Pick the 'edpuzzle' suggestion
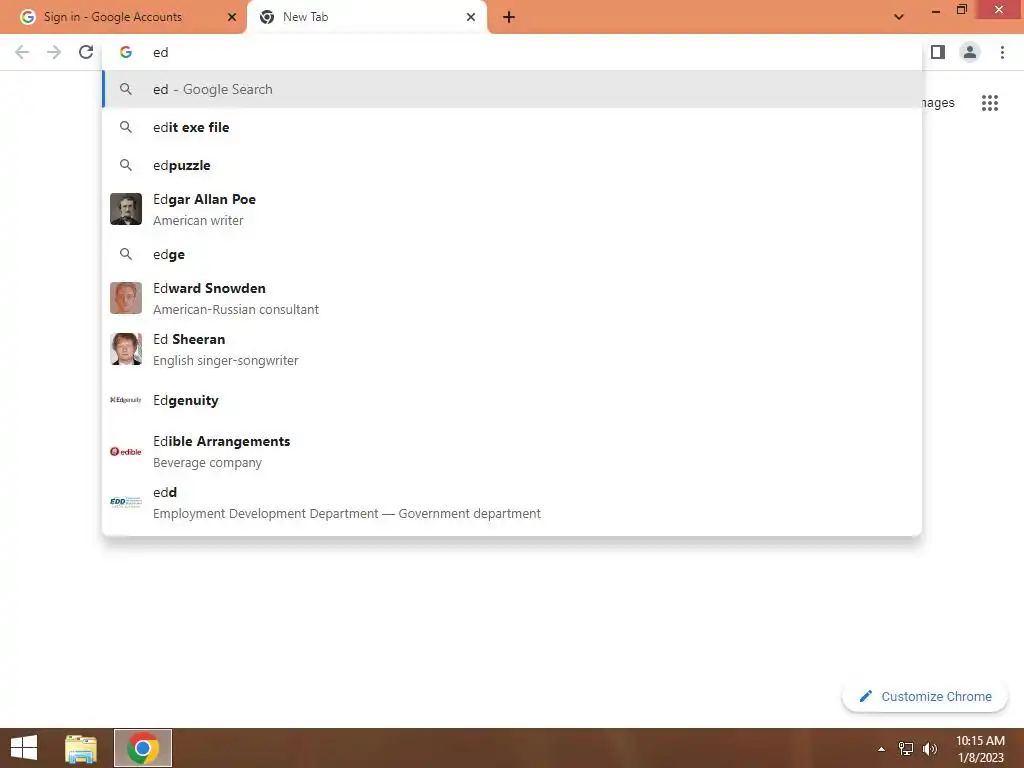1024x768 pixels. coord(513,165)
